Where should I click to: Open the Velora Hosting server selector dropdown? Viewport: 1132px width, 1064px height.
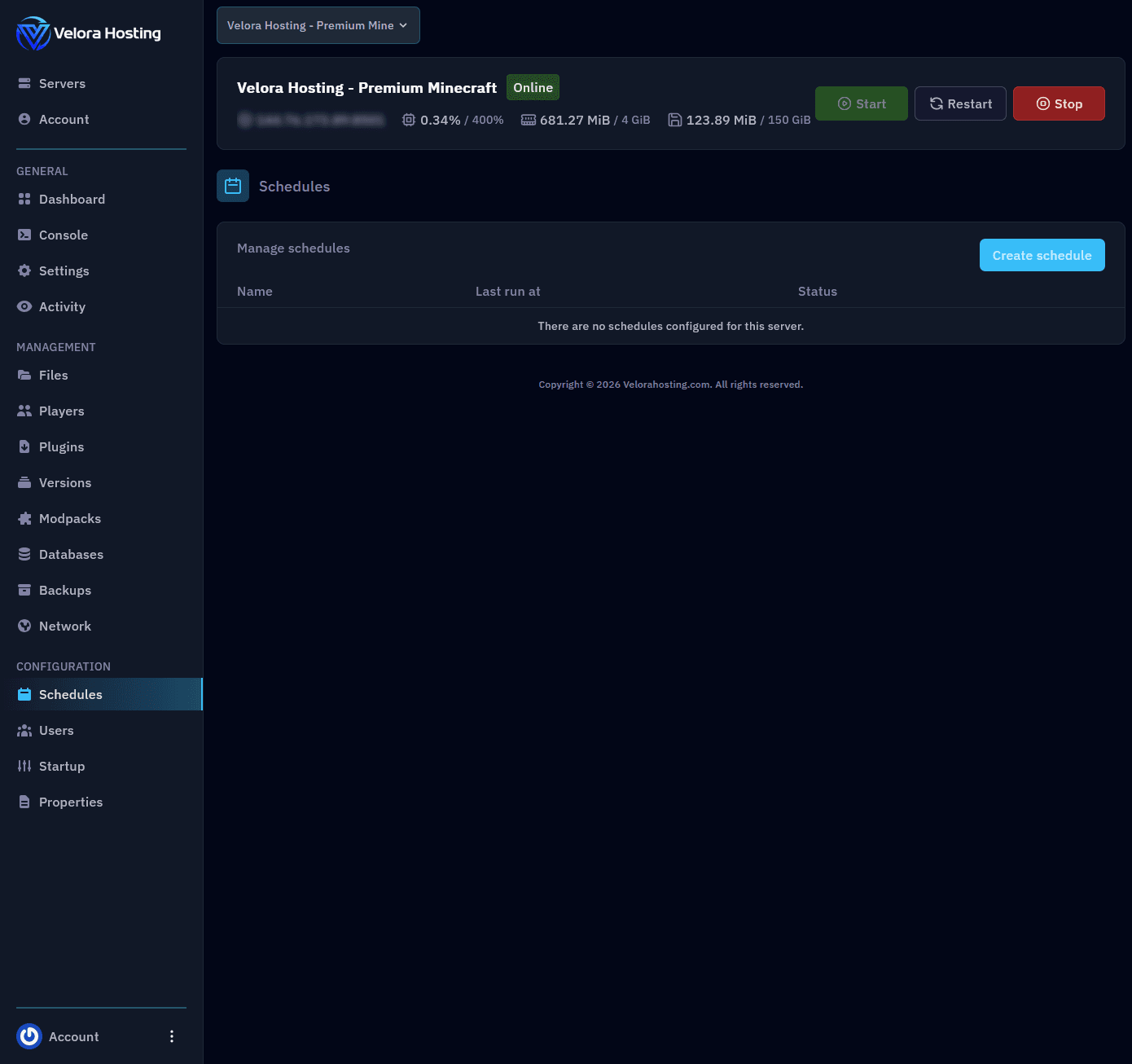point(318,25)
